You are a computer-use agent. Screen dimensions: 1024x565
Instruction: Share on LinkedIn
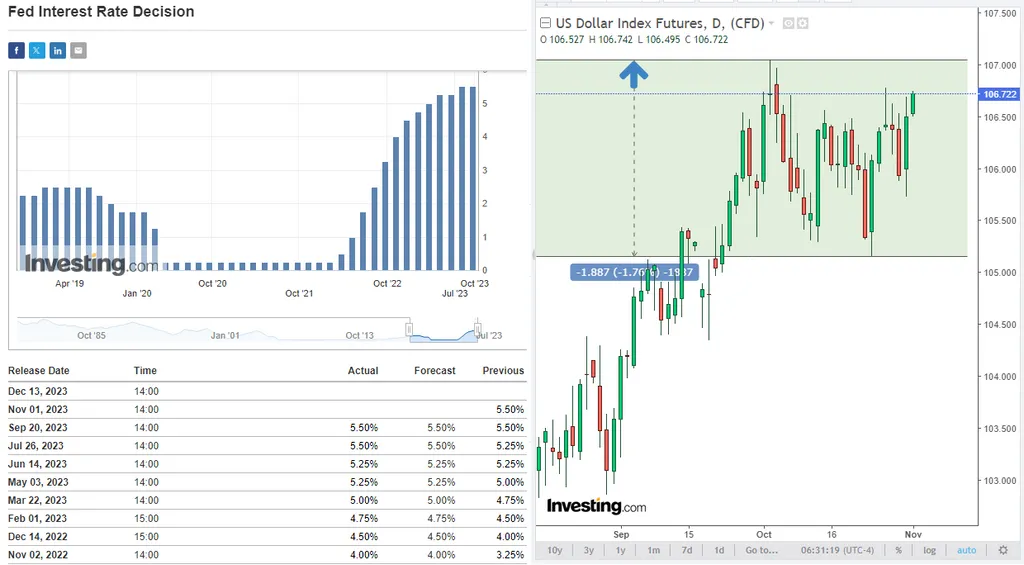click(x=58, y=50)
